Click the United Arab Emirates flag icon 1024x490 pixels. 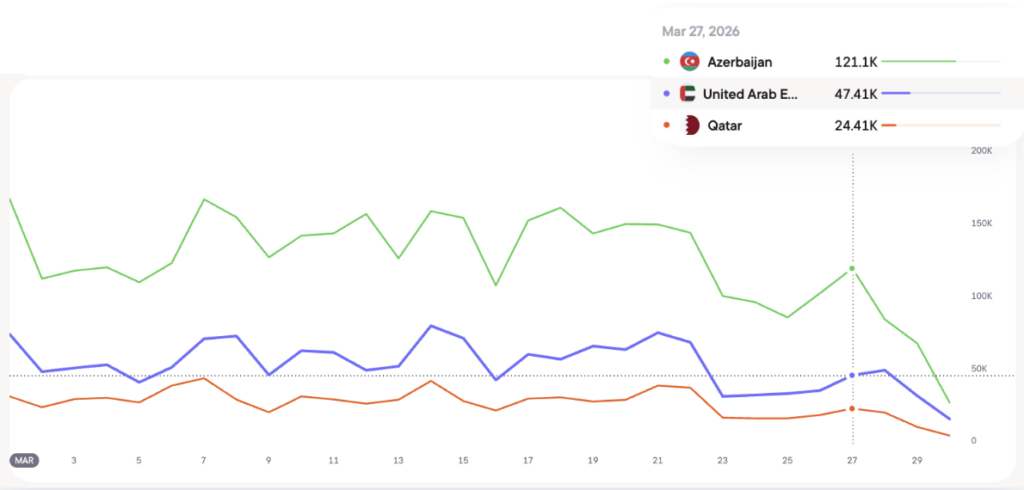coord(687,94)
